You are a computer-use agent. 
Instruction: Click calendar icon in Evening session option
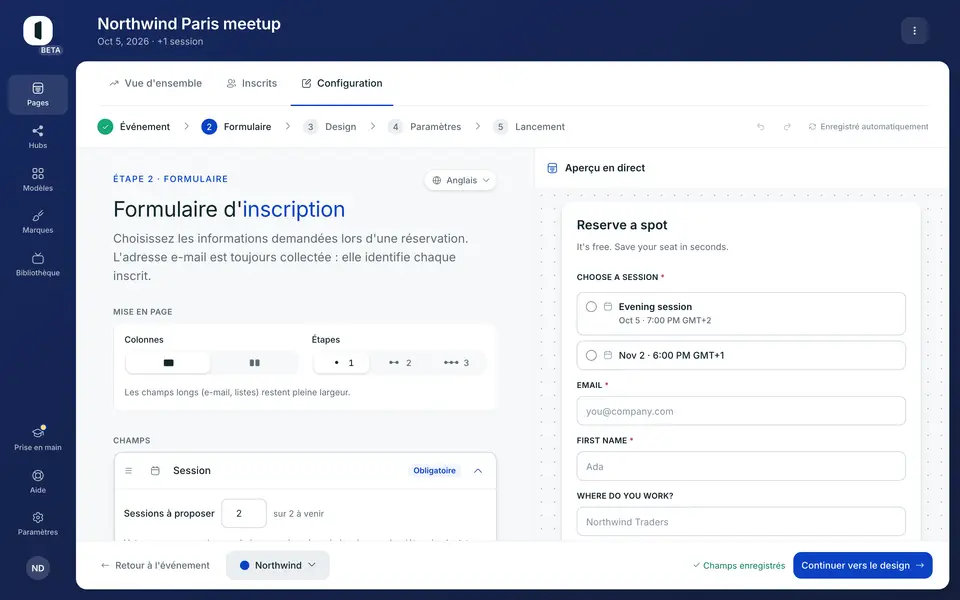tap(608, 306)
